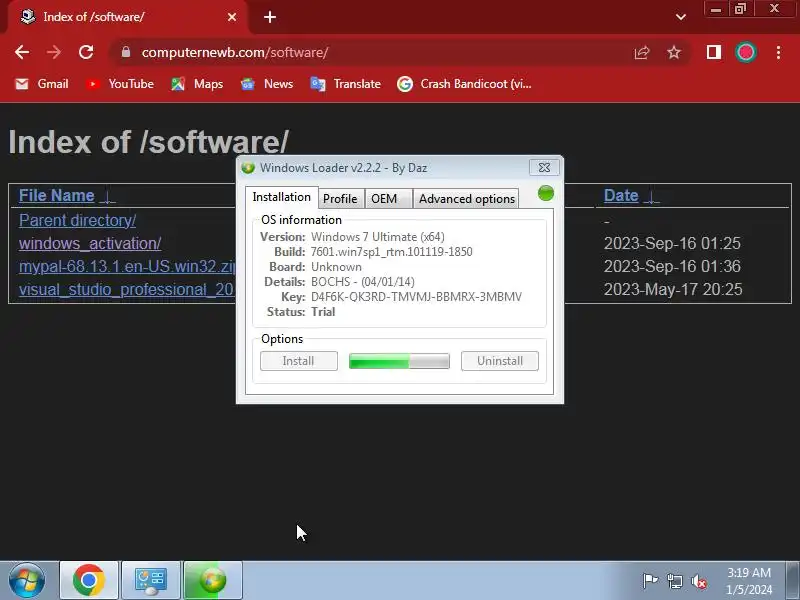Close the Windows Loader dialog

click(x=544, y=167)
